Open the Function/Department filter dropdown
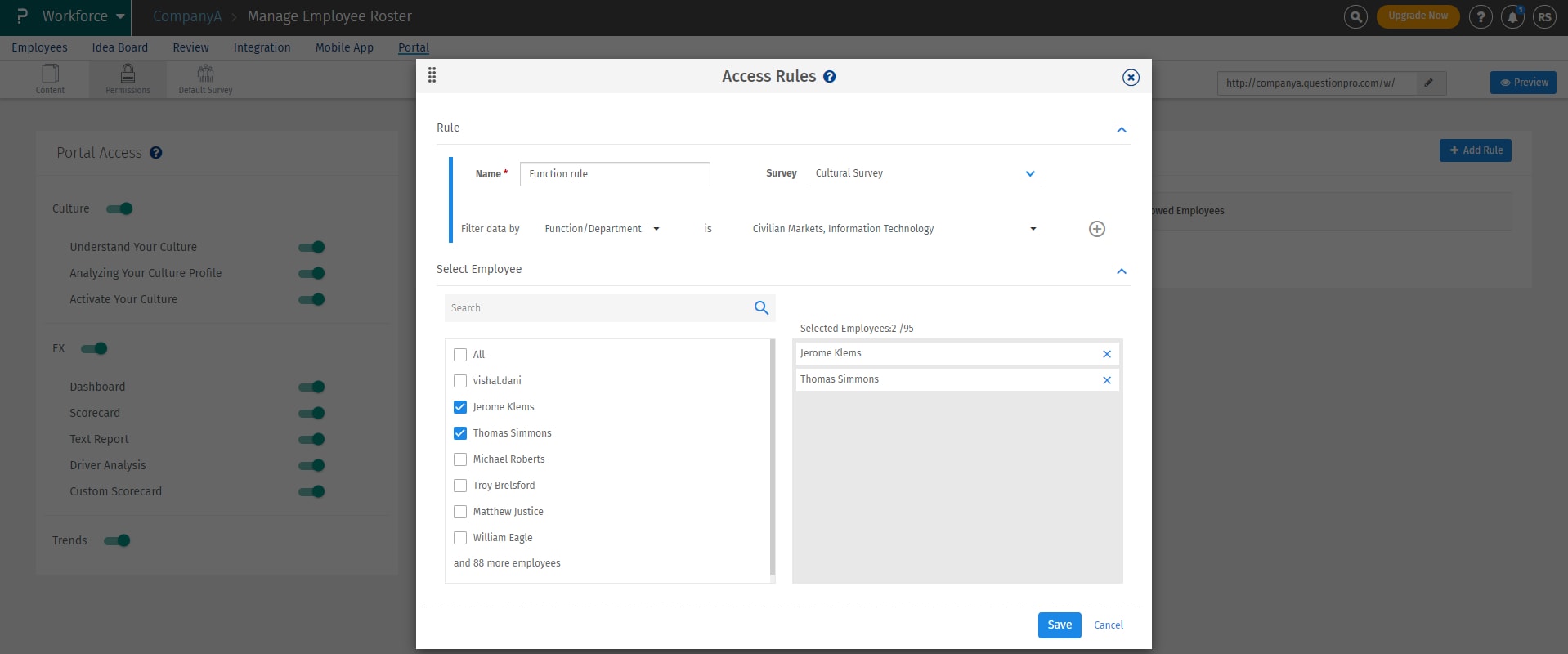 coord(602,229)
